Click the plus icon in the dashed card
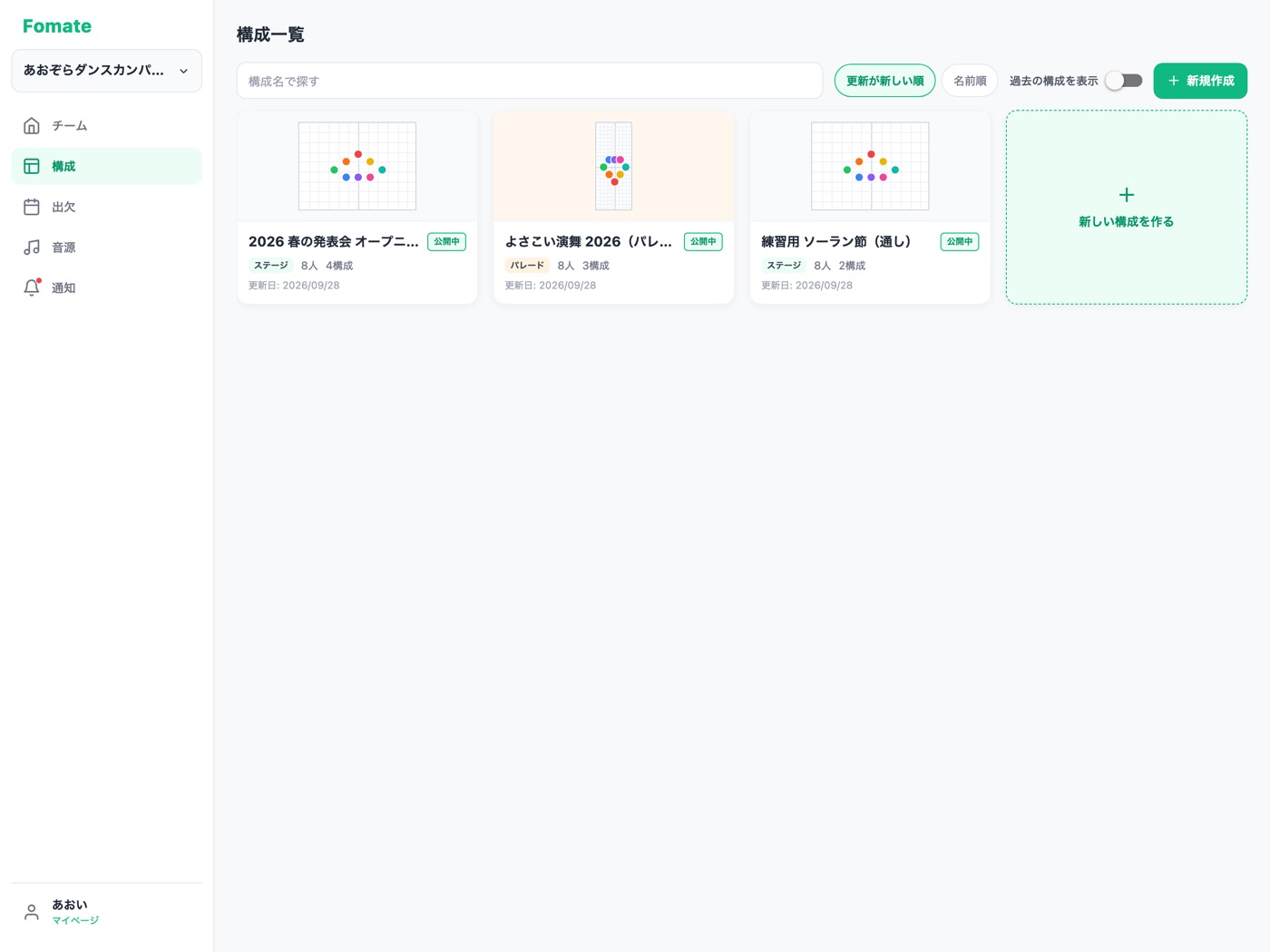 [1127, 195]
